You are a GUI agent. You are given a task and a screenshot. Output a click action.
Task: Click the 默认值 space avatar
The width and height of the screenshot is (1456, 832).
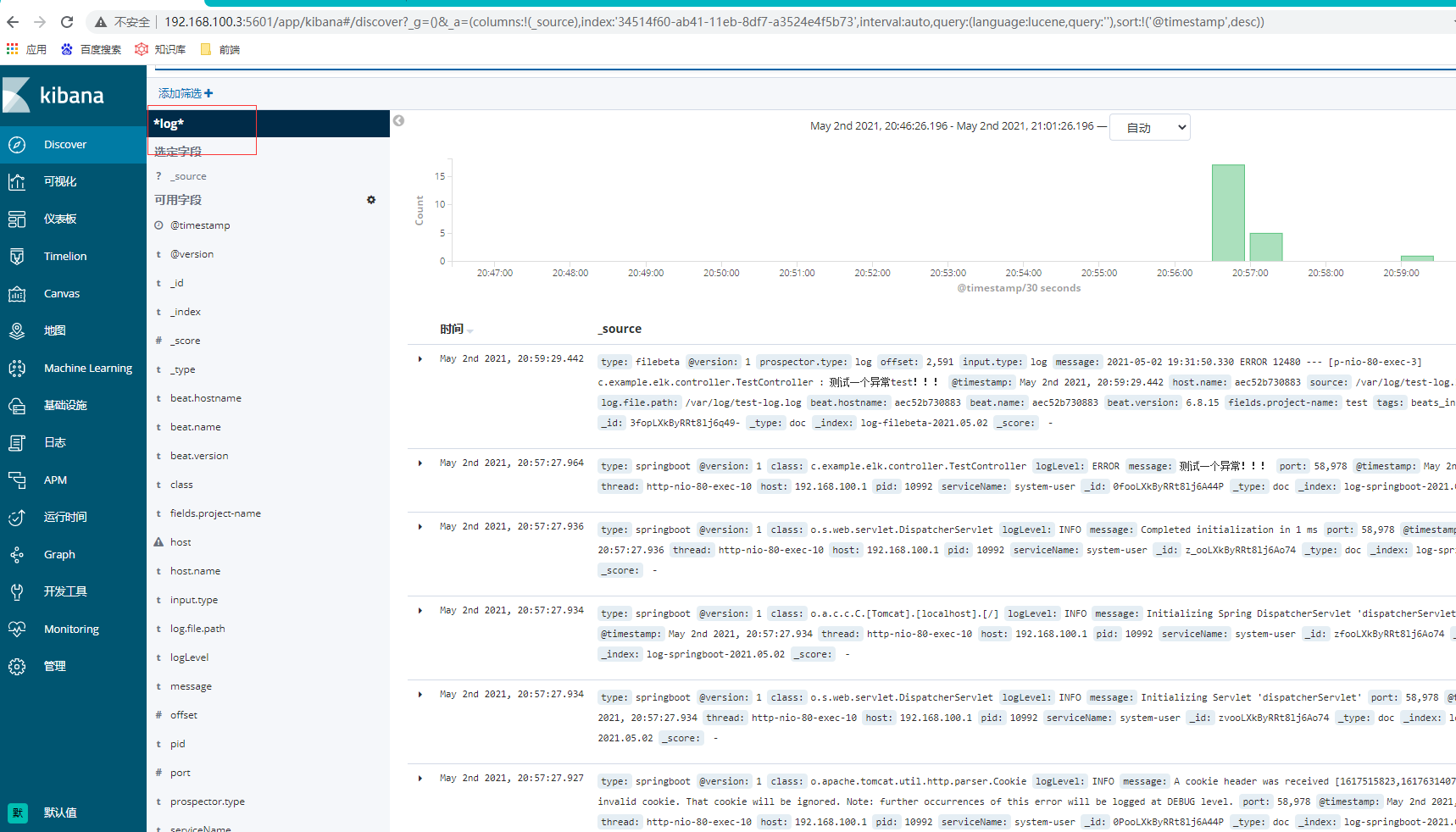pos(18,813)
